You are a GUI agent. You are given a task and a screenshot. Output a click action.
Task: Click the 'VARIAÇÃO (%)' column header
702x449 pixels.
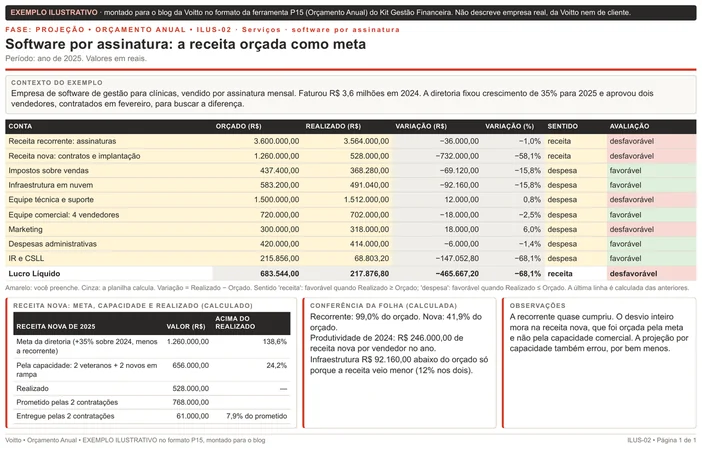pos(509,126)
